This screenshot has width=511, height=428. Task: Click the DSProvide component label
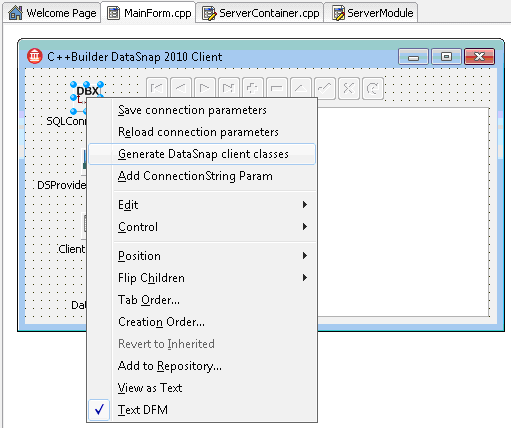click(x=62, y=185)
